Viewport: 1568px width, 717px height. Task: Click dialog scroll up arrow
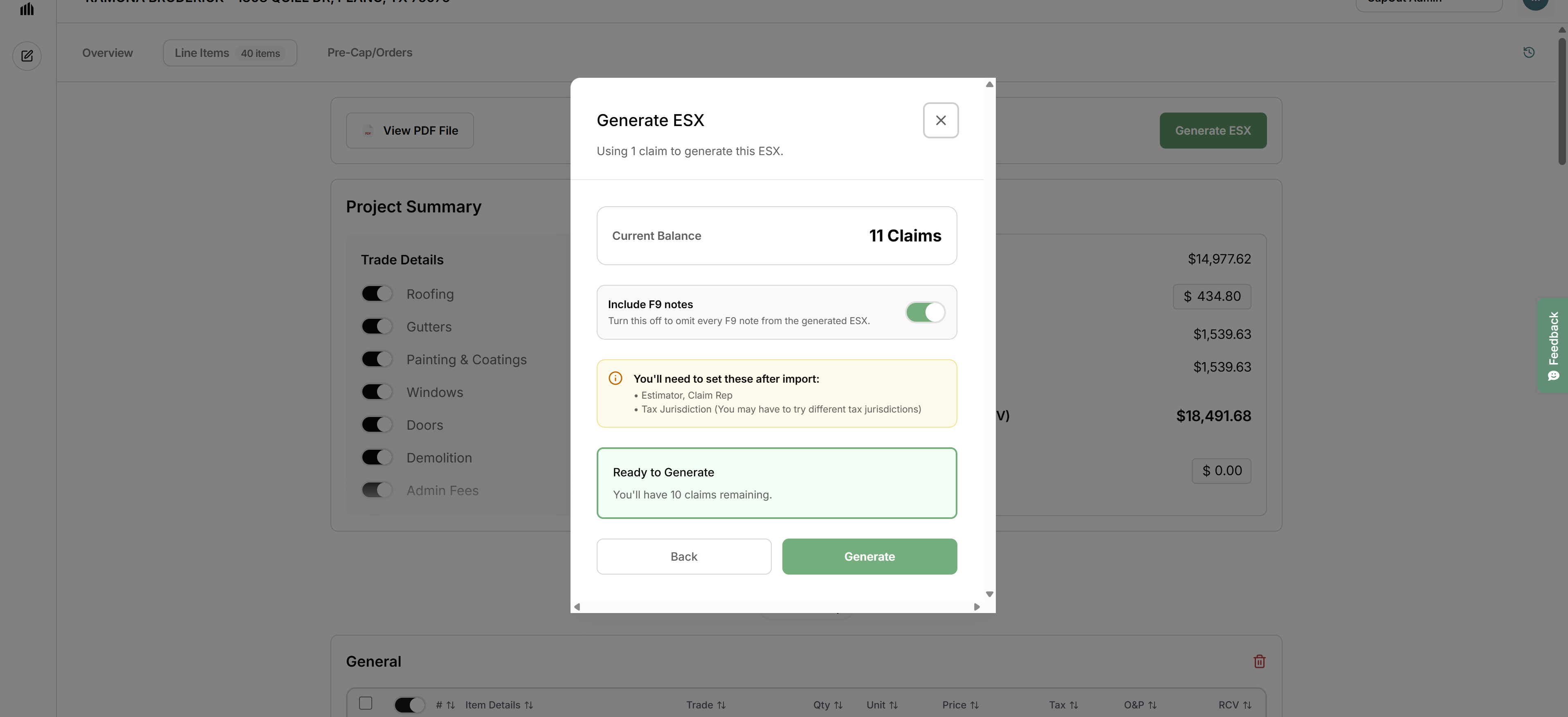pyautogui.click(x=989, y=84)
